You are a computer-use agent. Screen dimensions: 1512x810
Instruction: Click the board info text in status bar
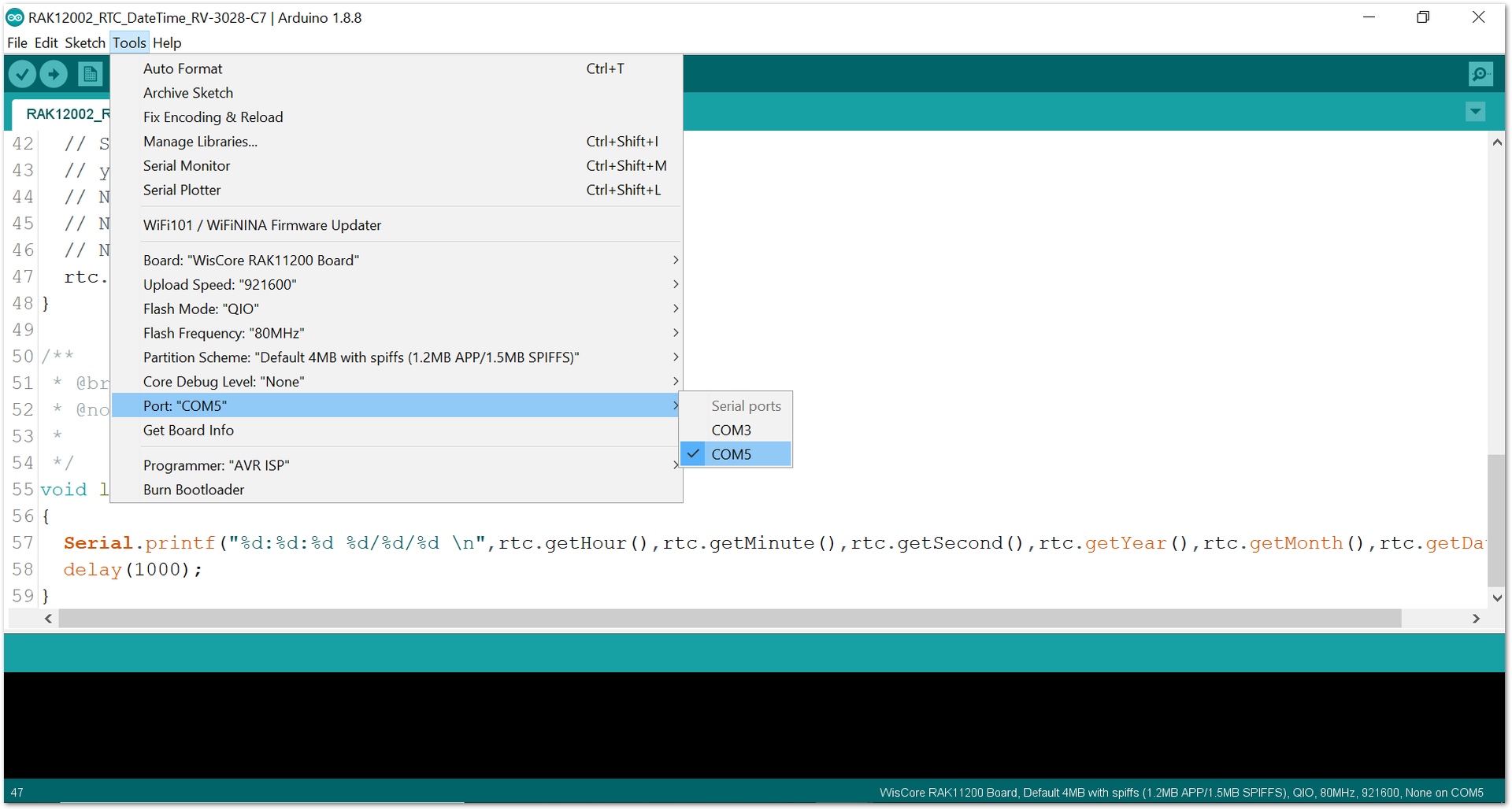tap(1181, 793)
